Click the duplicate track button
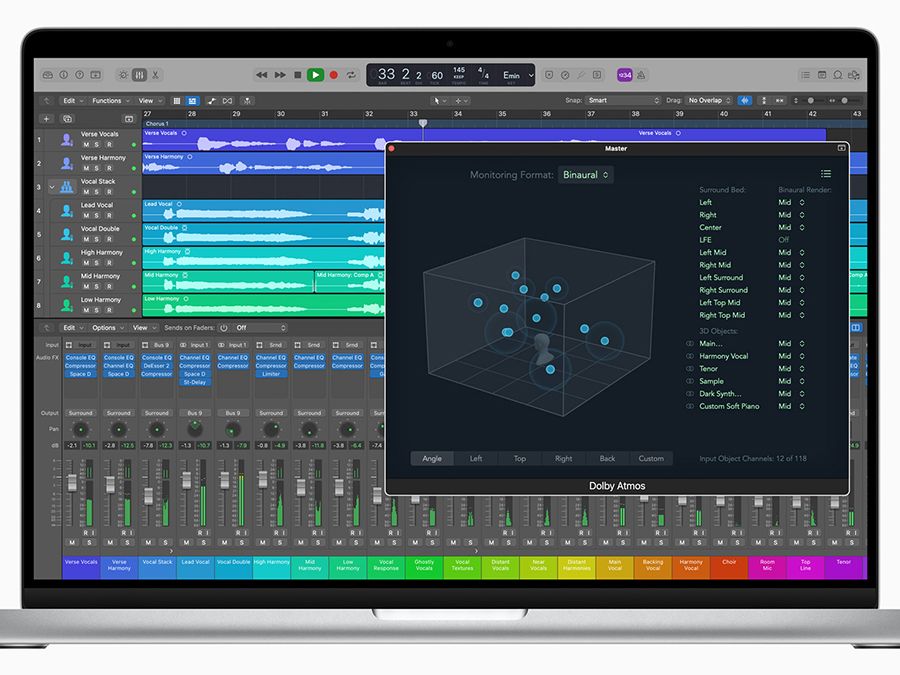This screenshot has height=675, width=900. pos(68,119)
